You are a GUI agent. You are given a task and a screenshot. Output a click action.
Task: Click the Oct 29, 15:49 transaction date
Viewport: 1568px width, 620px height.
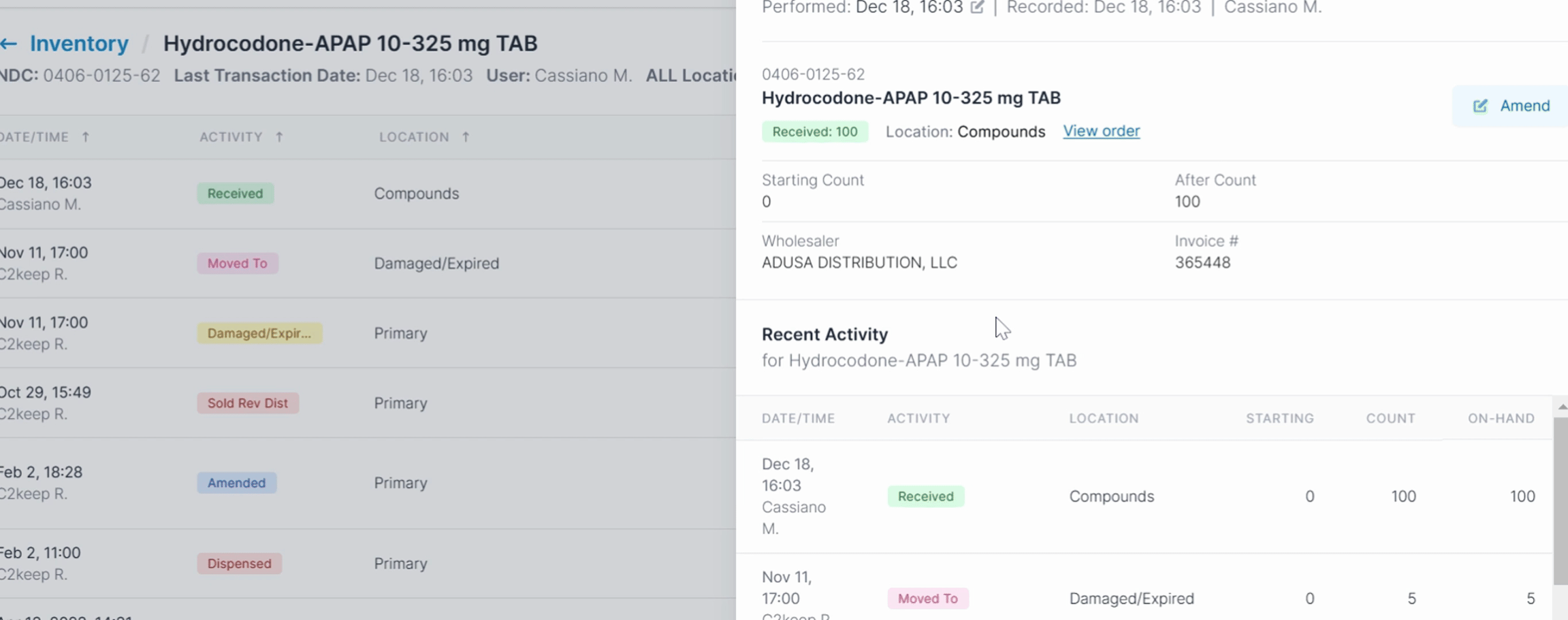[45, 393]
